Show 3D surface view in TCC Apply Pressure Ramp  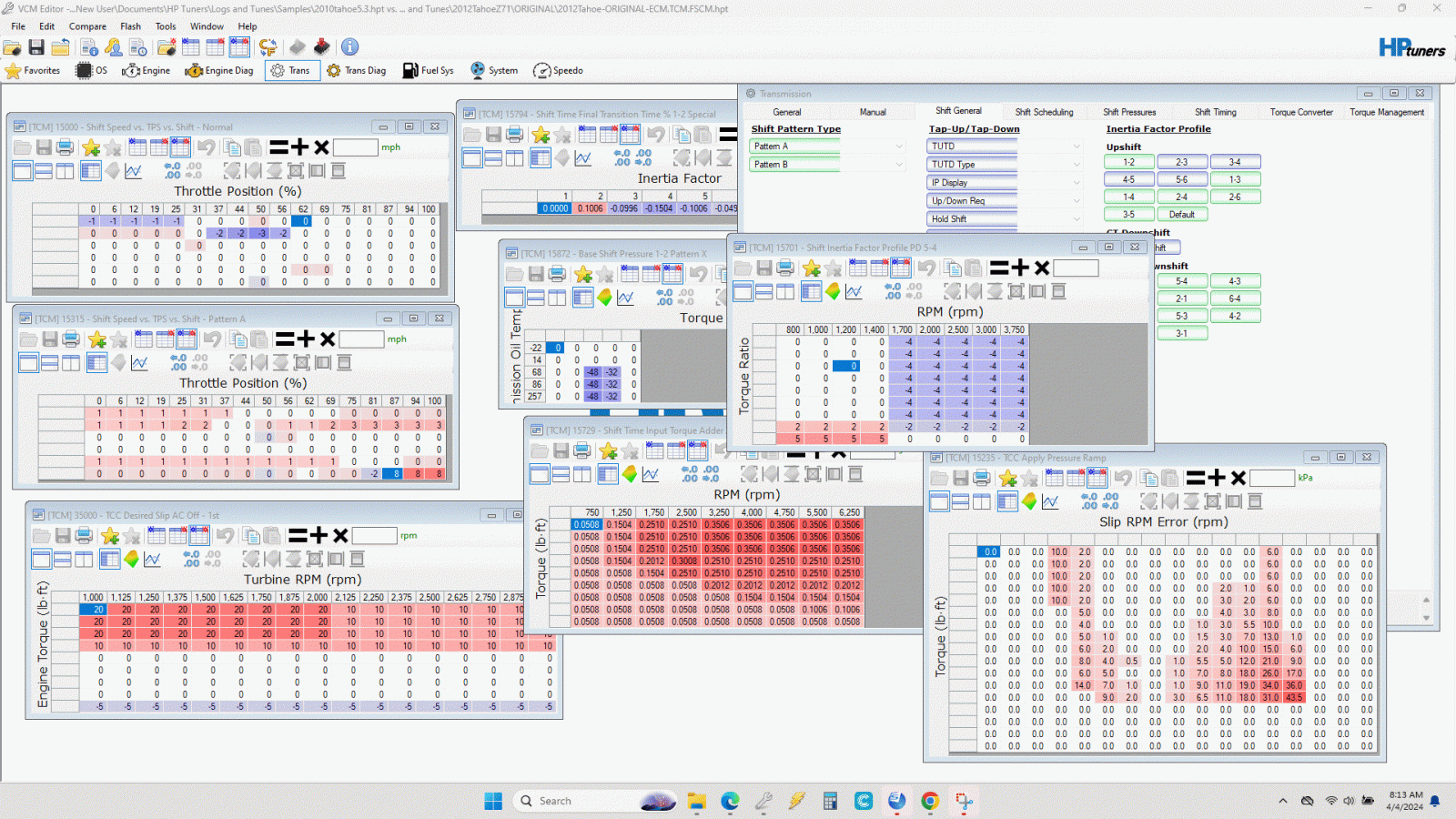[x=1029, y=501]
